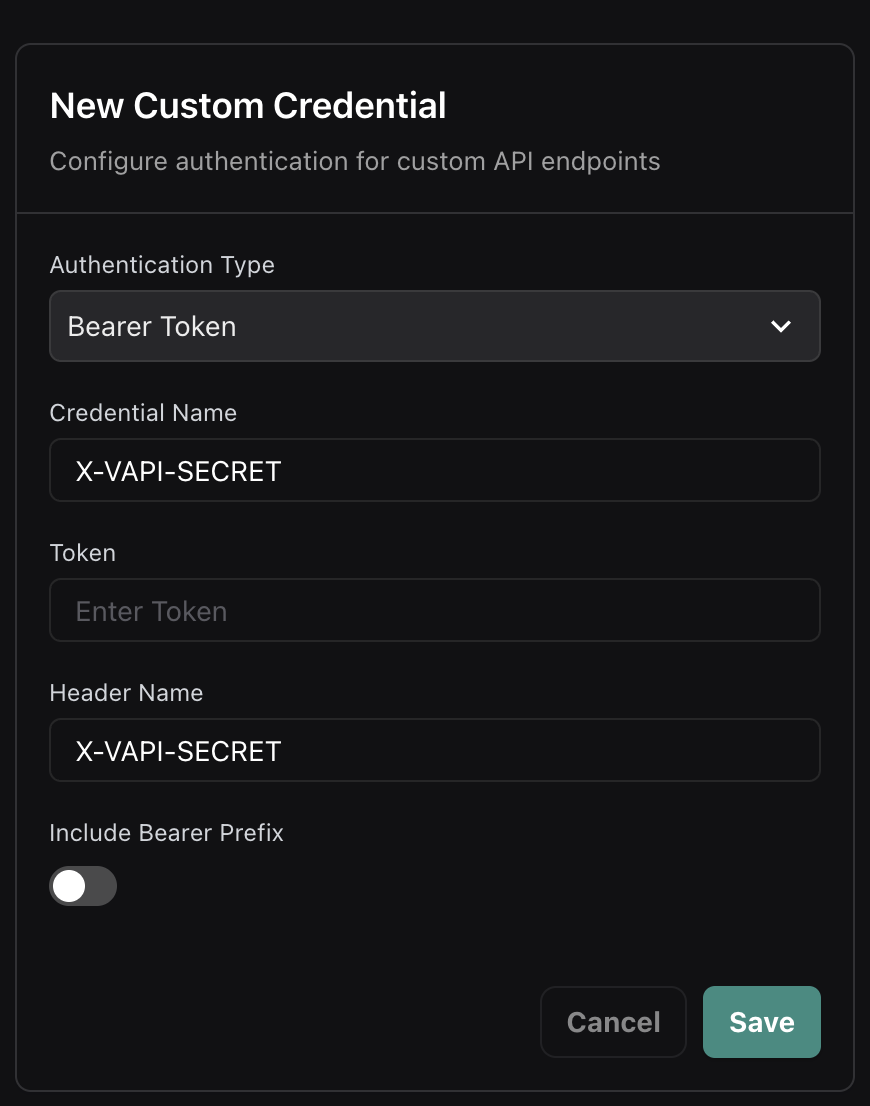Click the Credential Name field

[435, 470]
